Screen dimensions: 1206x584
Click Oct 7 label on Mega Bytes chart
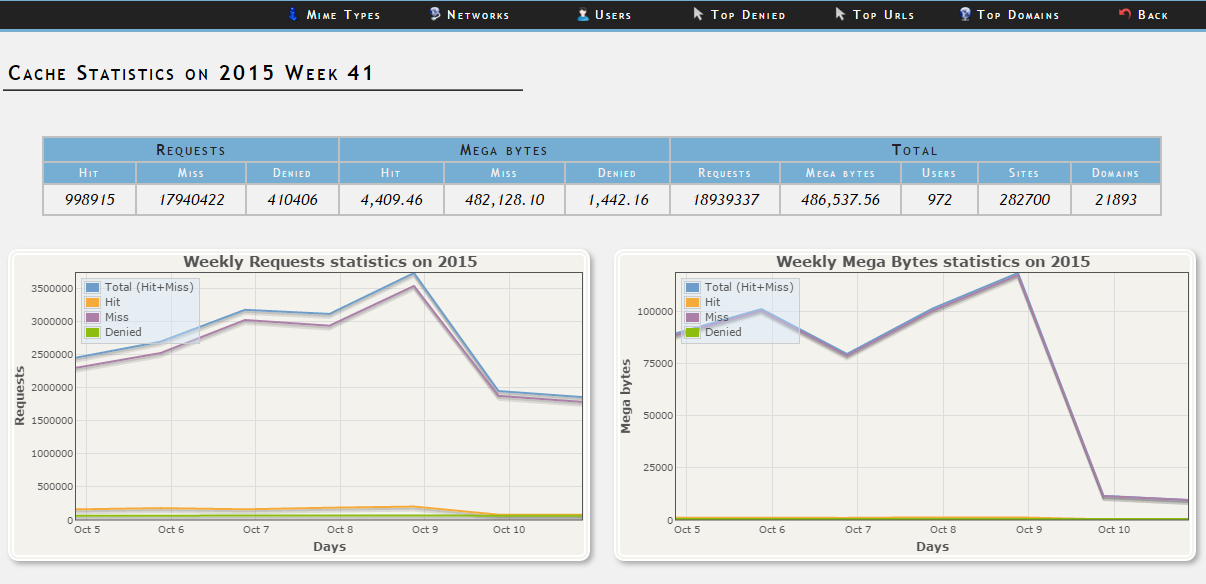(x=858, y=530)
